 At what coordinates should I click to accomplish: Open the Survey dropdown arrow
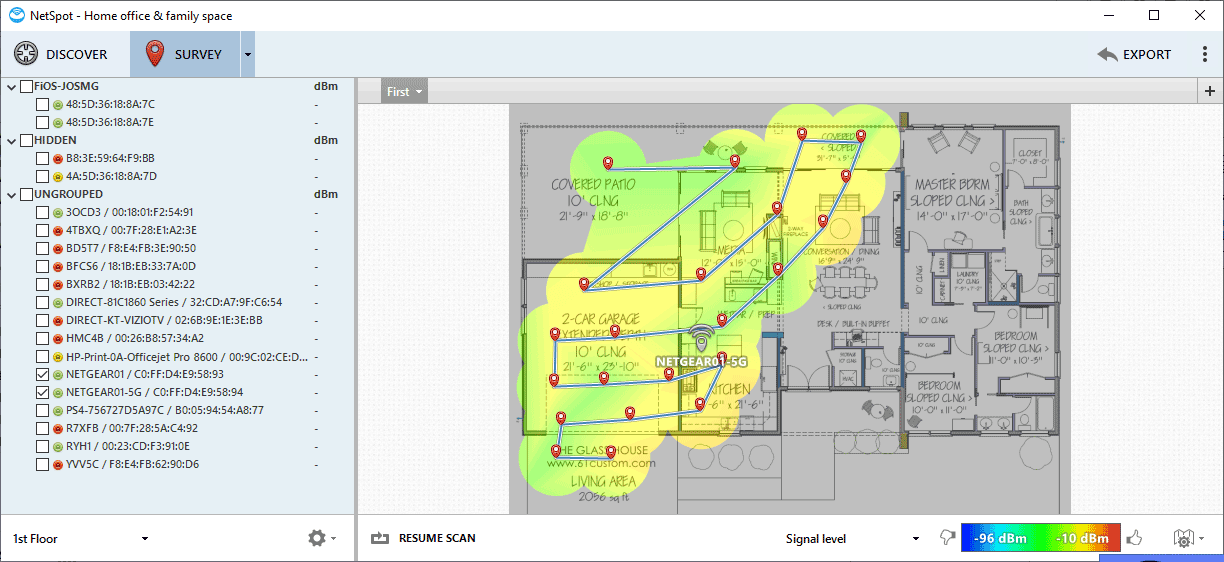pos(248,54)
